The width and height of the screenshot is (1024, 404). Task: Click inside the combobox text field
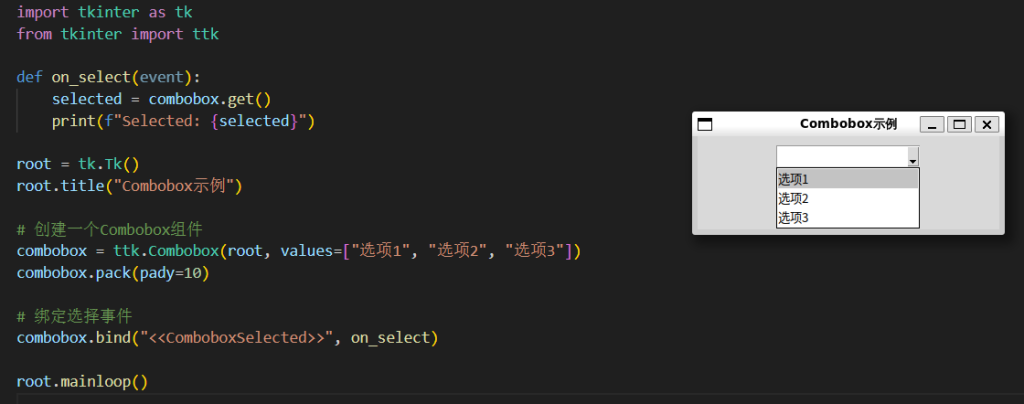840,157
